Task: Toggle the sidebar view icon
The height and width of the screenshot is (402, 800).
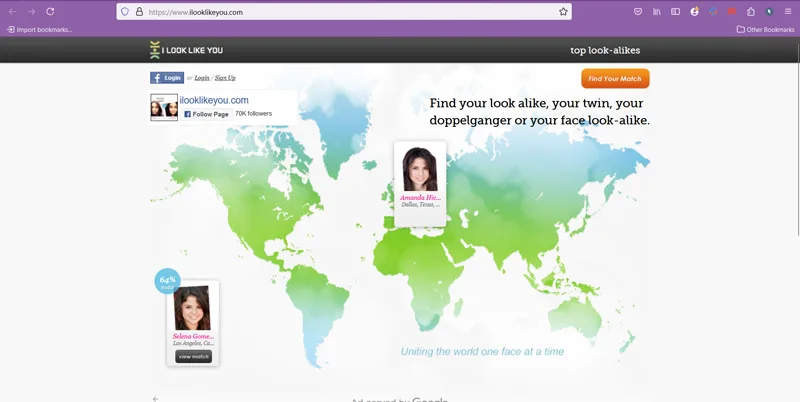Action: pyautogui.click(x=676, y=12)
